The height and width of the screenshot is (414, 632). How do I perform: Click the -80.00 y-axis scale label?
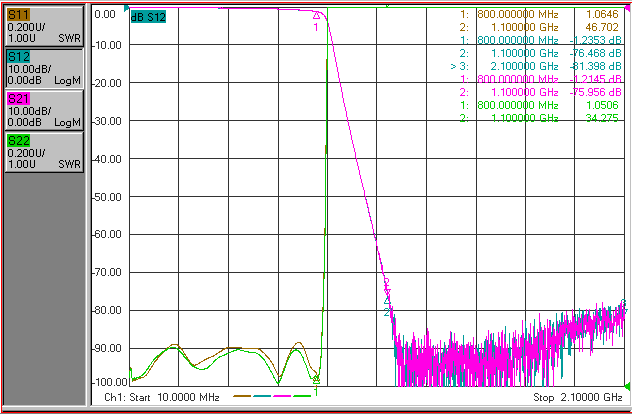point(107,310)
